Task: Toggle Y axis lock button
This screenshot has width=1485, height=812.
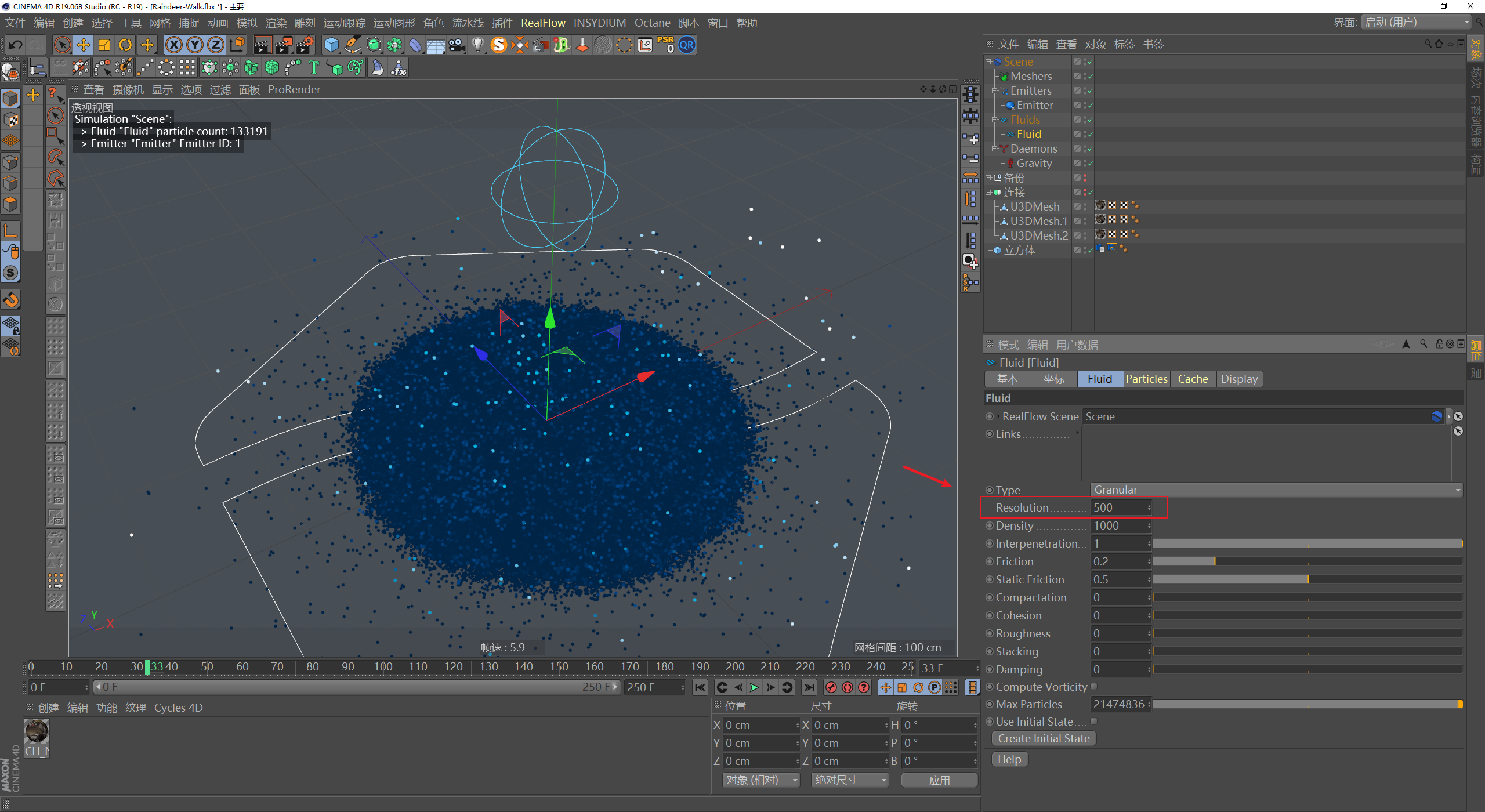Action: coord(195,45)
